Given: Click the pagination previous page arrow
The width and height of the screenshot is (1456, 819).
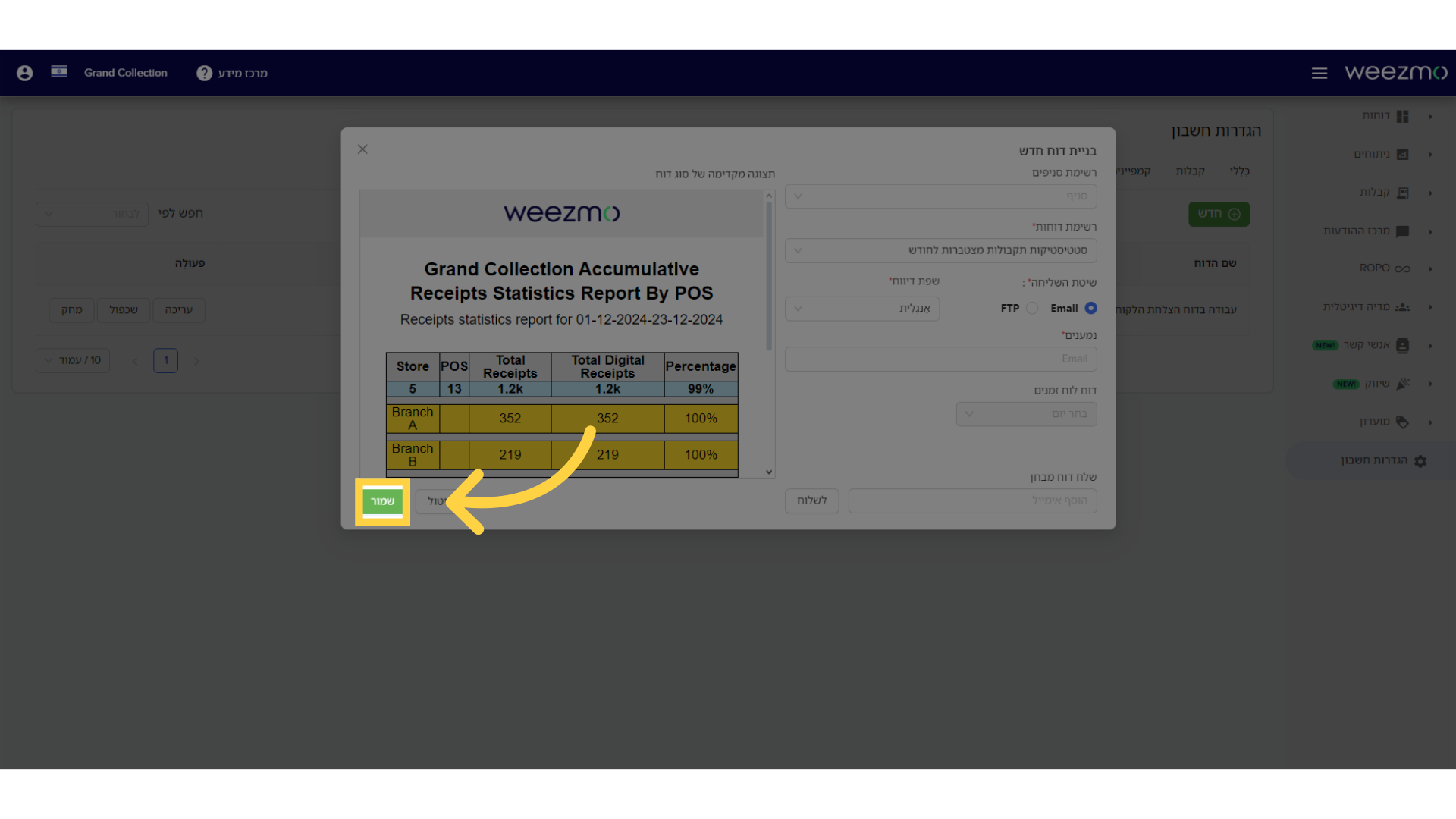Looking at the screenshot, I should [135, 362].
